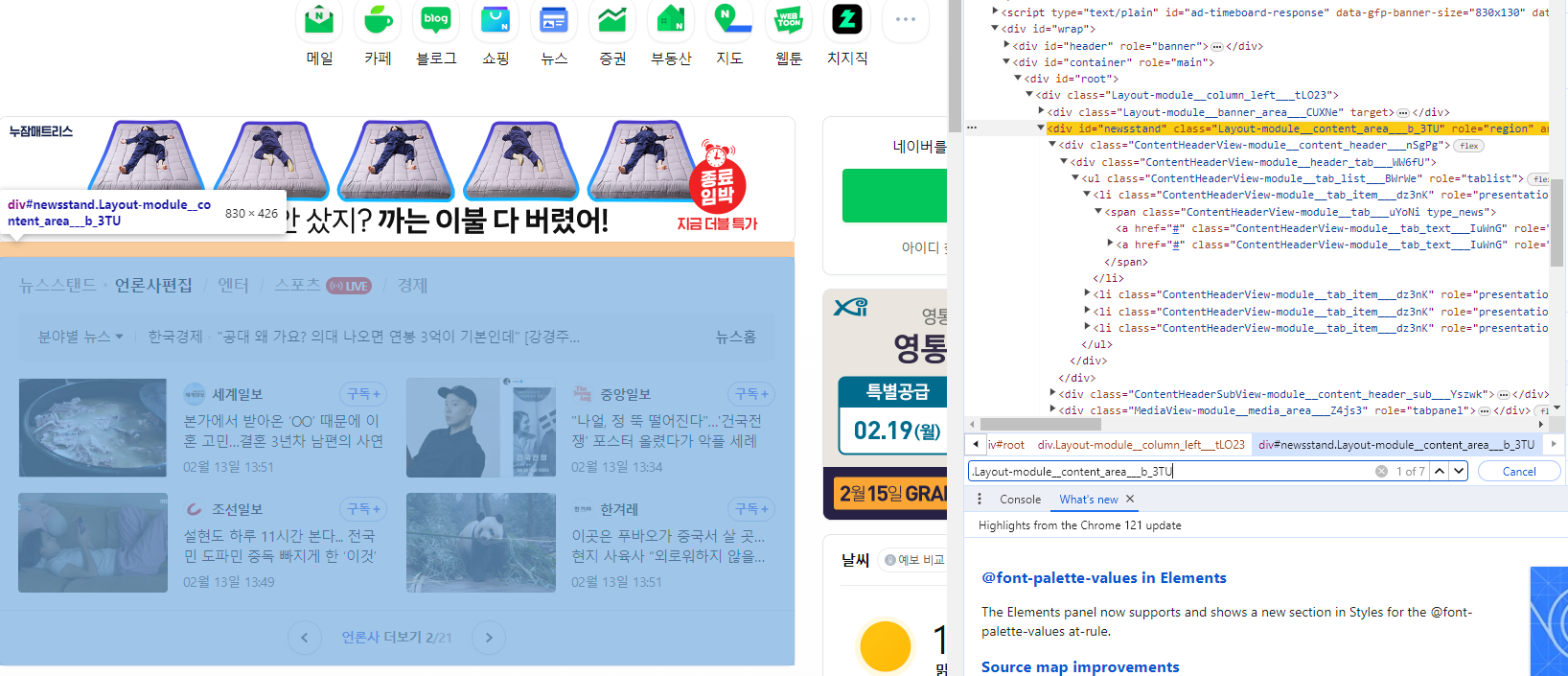Expand the script ad-timeboard-response node
Screen dimensions: 1568x676
coord(995,12)
